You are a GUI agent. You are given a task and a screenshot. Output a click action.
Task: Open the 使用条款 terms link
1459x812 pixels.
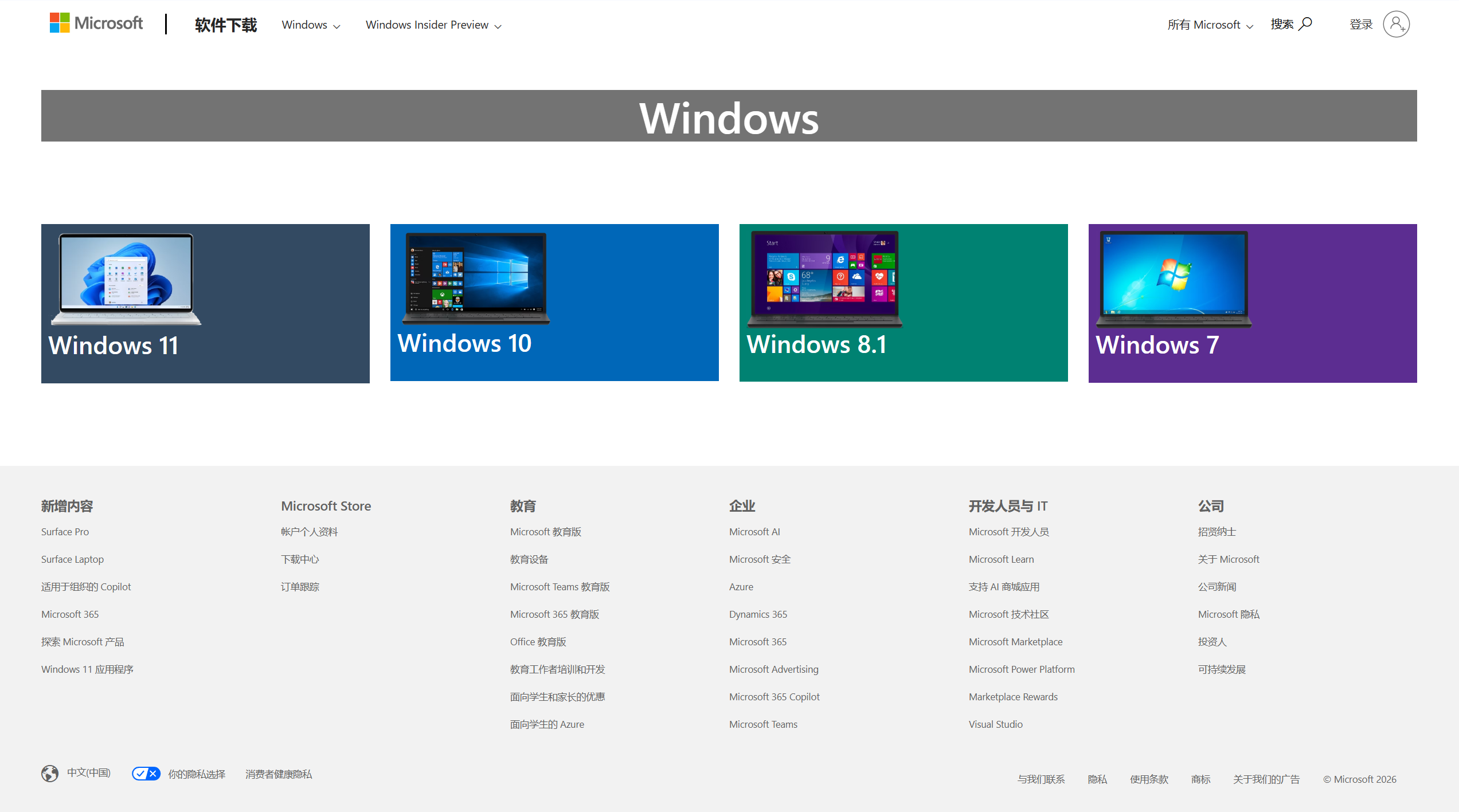[1148, 779]
